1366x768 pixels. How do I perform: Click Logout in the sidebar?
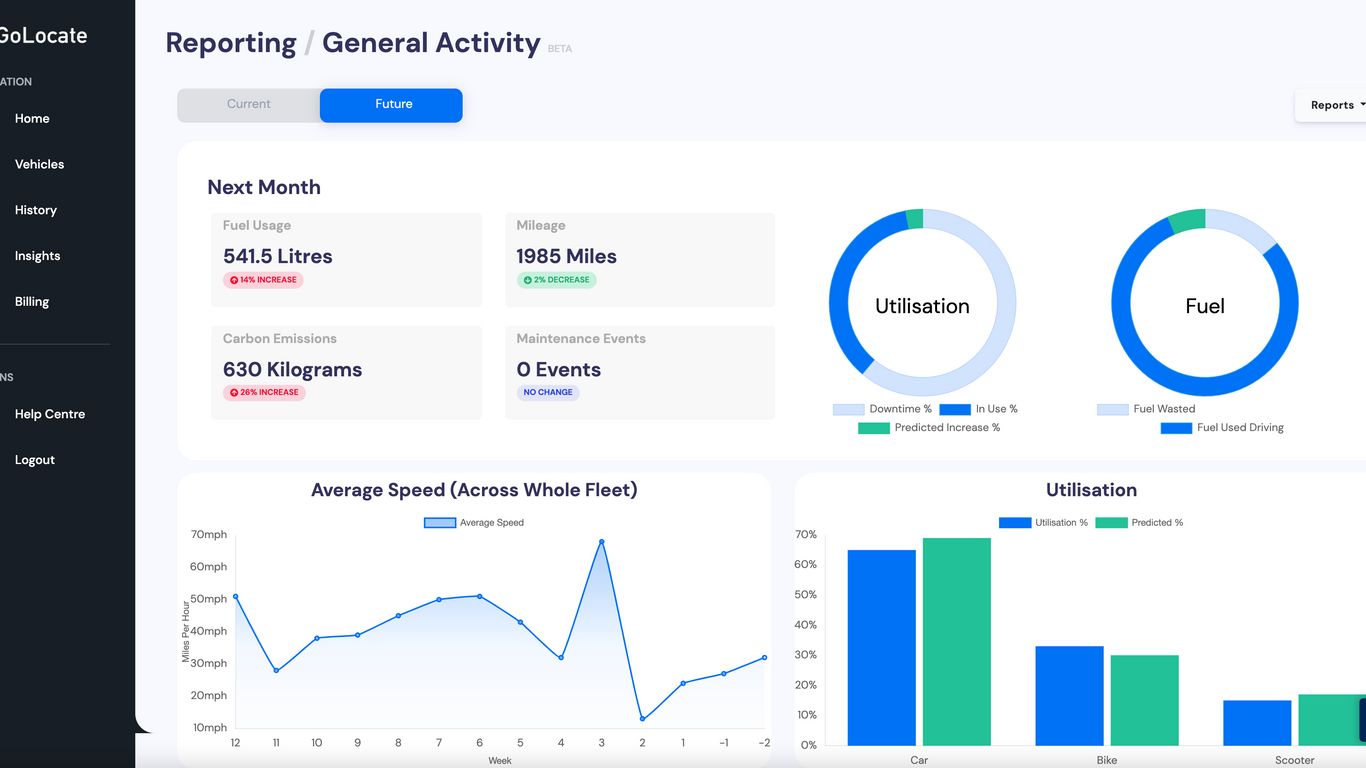point(35,460)
